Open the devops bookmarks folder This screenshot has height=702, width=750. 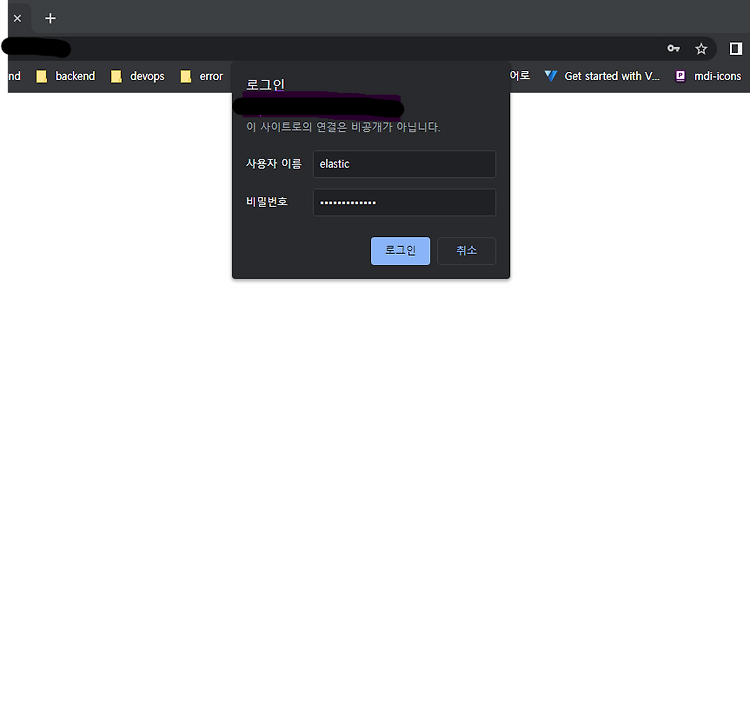pyautogui.click(x=138, y=76)
